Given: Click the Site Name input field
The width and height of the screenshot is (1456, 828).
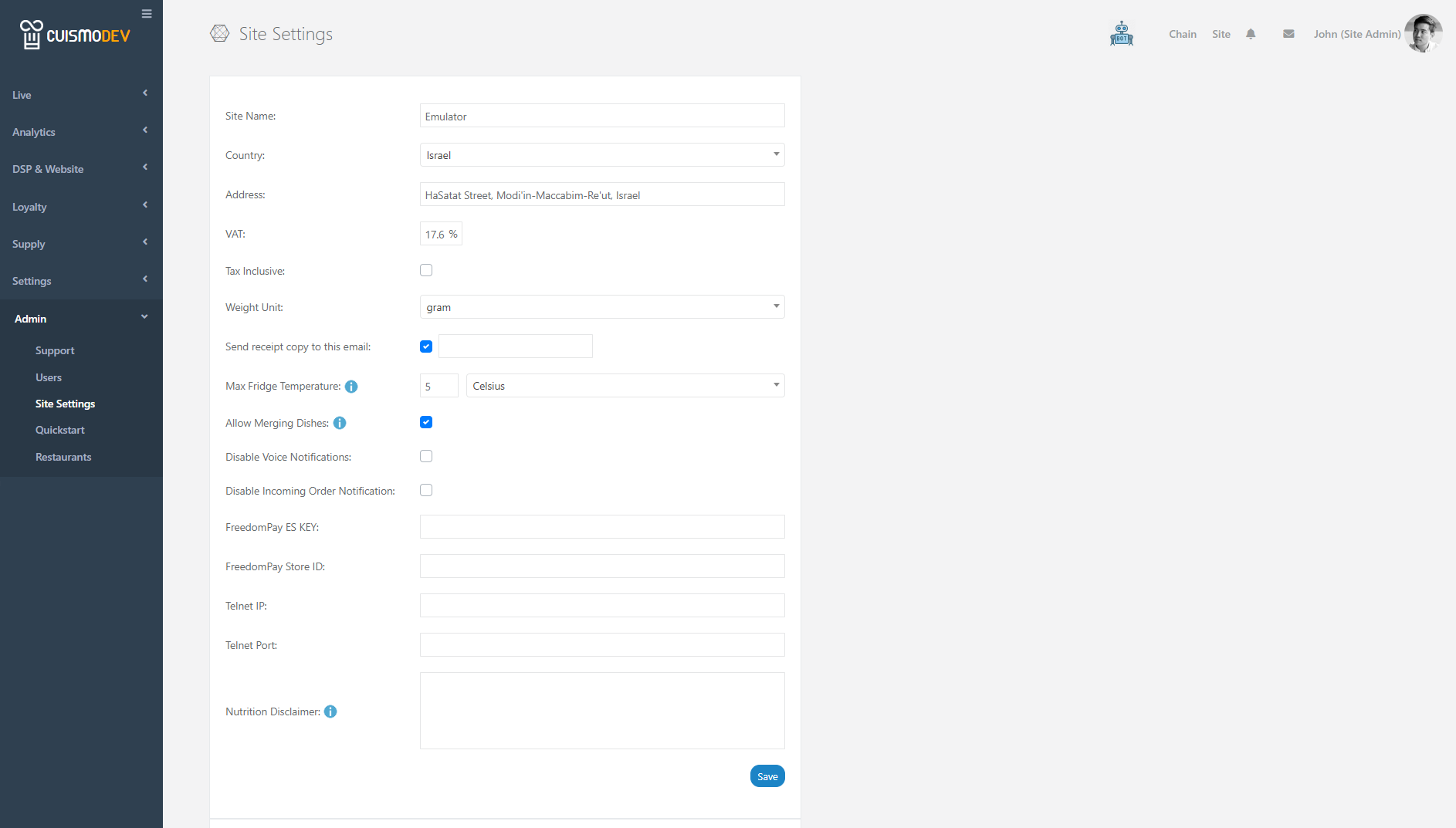Looking at the screenshot, I should click(x=602, y=116).
